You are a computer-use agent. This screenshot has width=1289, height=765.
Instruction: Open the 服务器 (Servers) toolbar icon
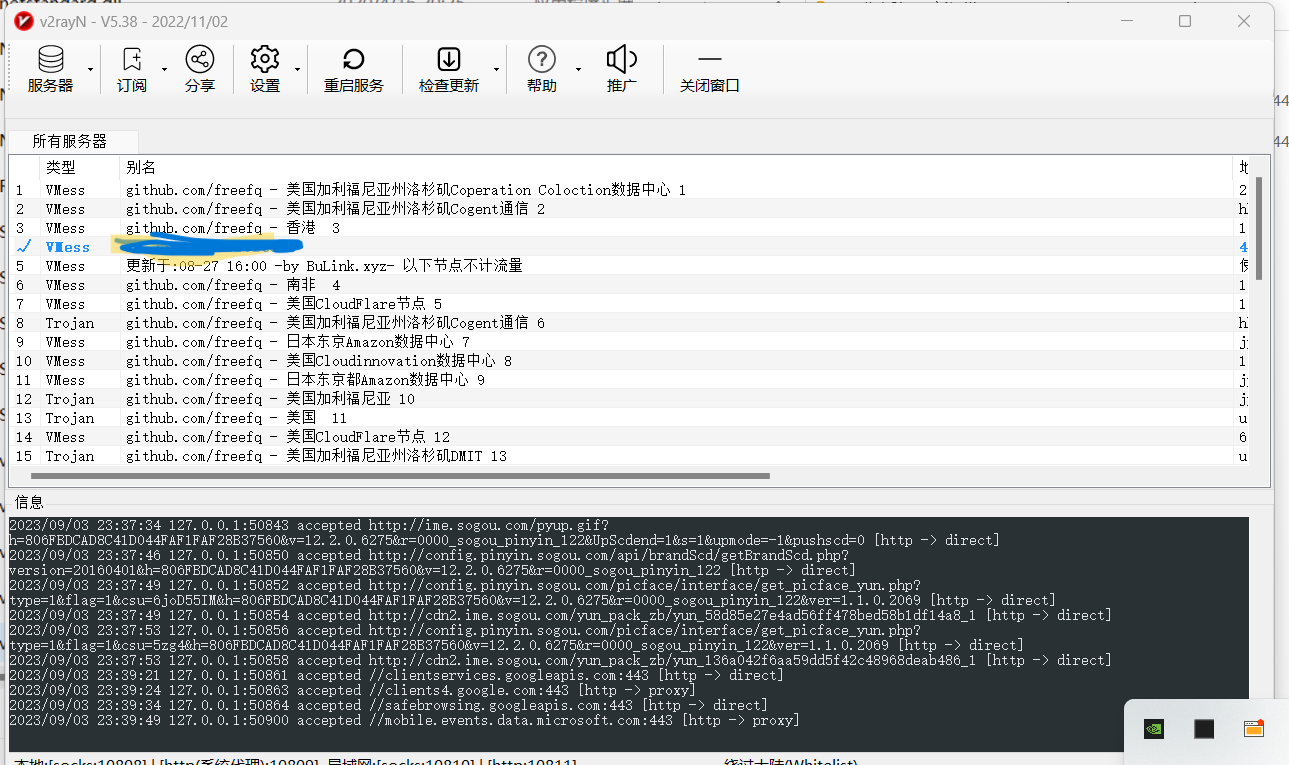tap(50, 59)
